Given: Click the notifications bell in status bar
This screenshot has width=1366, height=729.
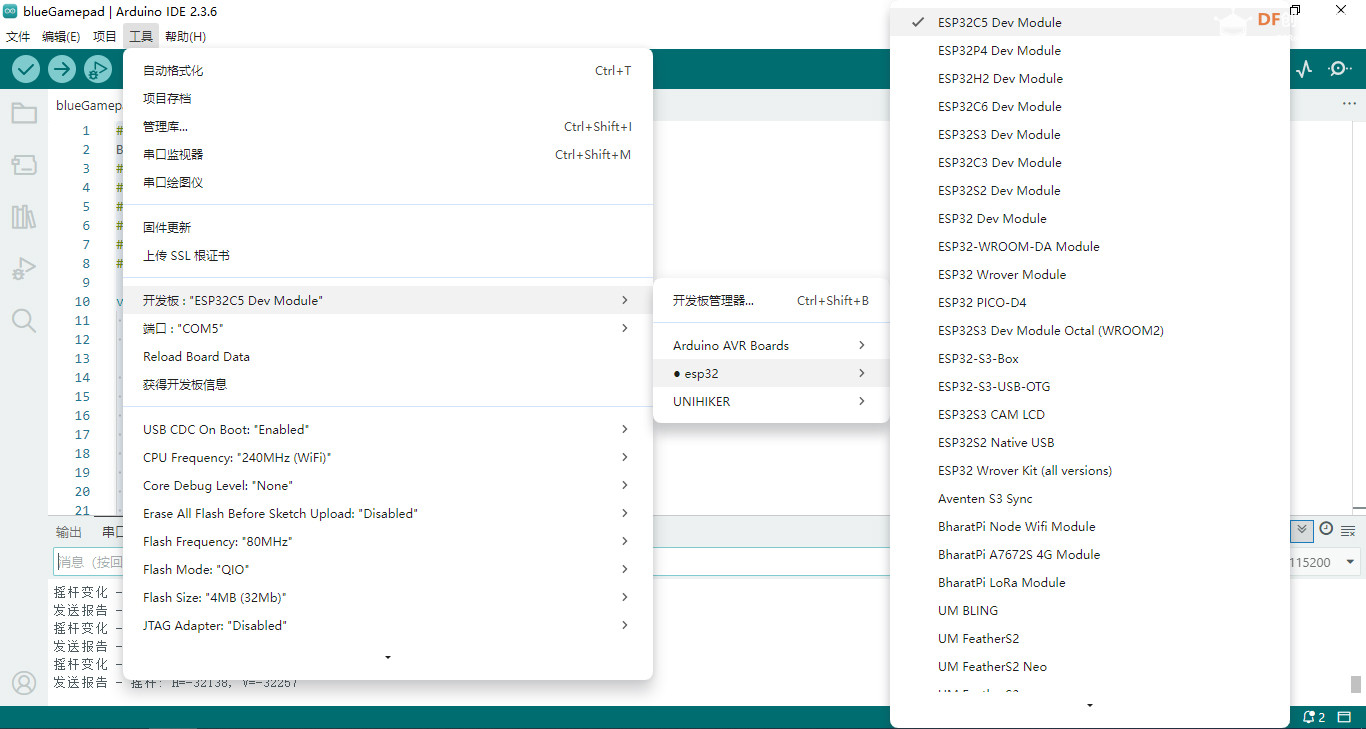Looking at the screenshot, I should pyautogui.click(x=1310, y=717).
